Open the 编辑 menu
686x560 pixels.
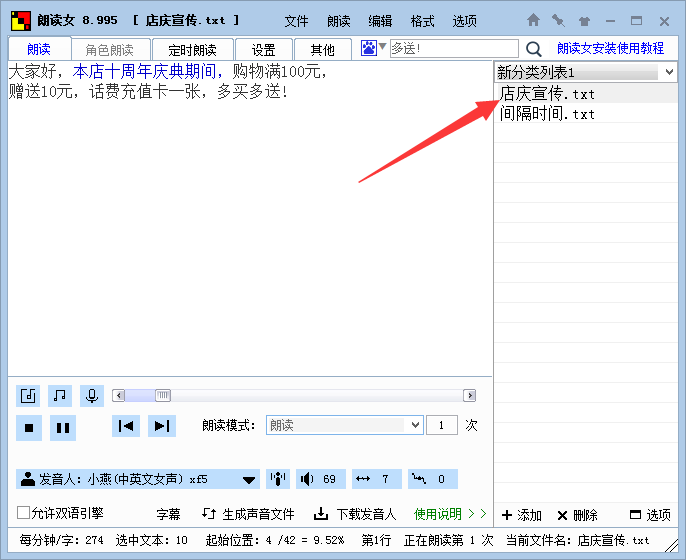pos(380,21)
